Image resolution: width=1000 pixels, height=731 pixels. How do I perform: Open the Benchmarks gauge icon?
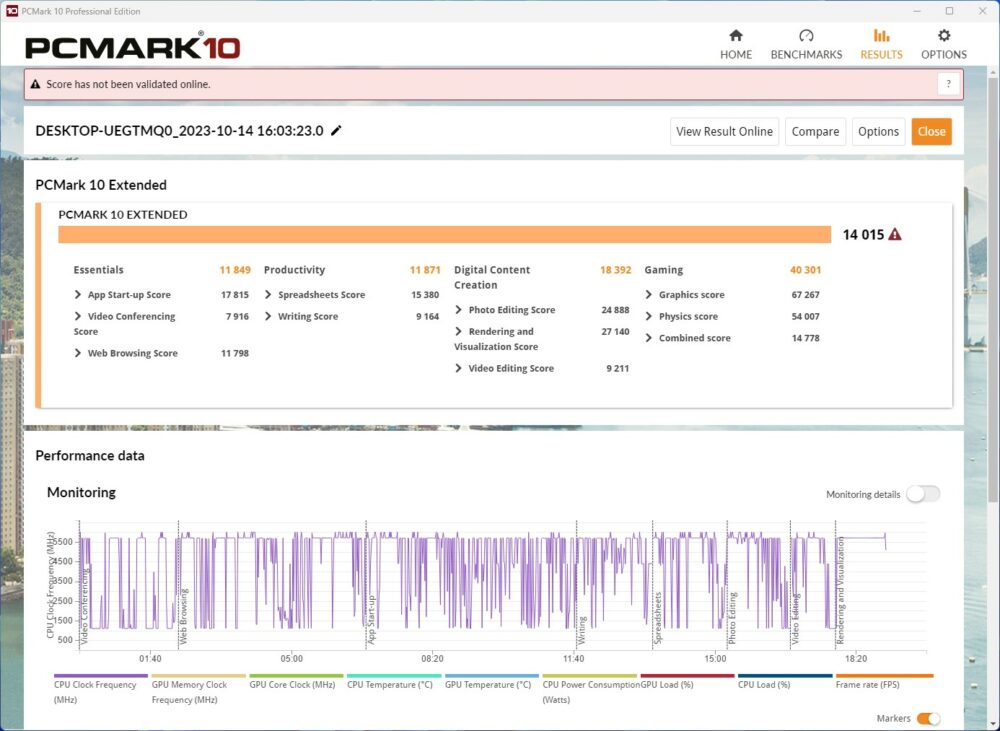[806, 36]
